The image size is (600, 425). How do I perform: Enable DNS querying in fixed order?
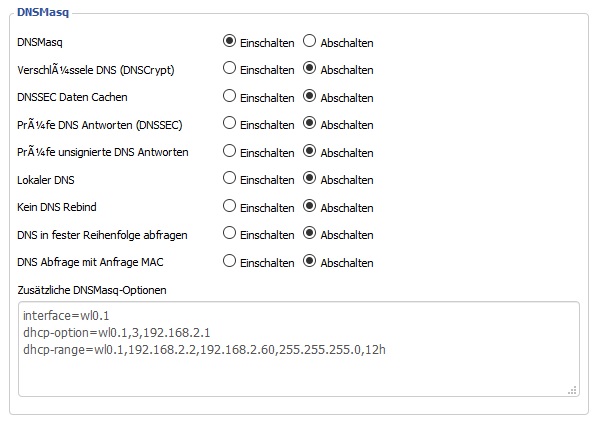pyautogui.click(x=229, y=234)
